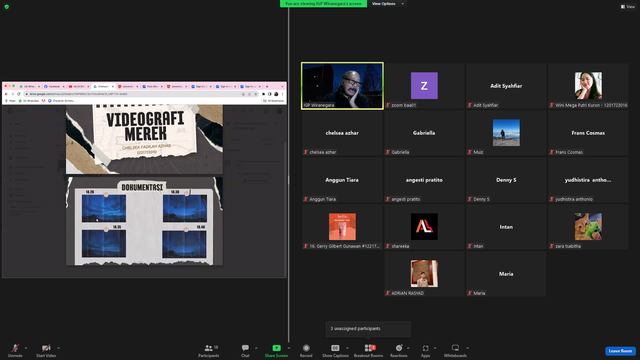Click the shared browser's reload button
The width and height of the screenshot is (640, 360).
coord(19,94)
